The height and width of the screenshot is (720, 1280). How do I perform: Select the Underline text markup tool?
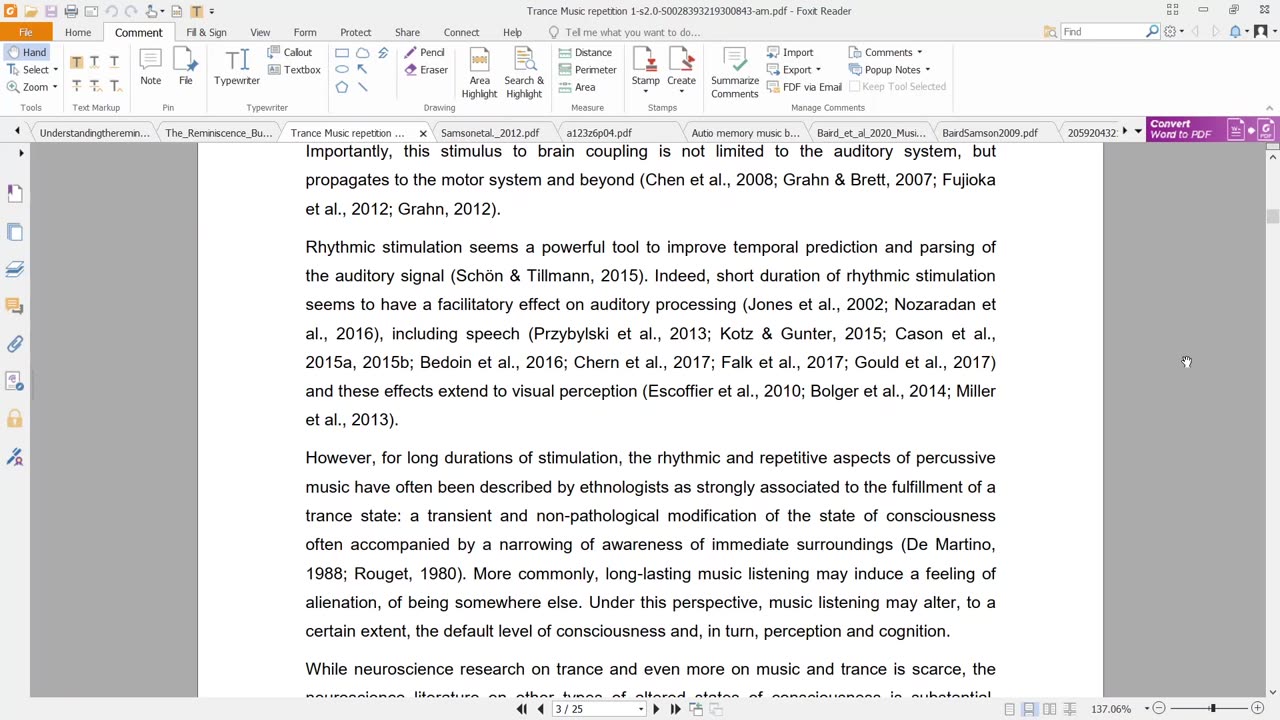(x=114, y=62)
